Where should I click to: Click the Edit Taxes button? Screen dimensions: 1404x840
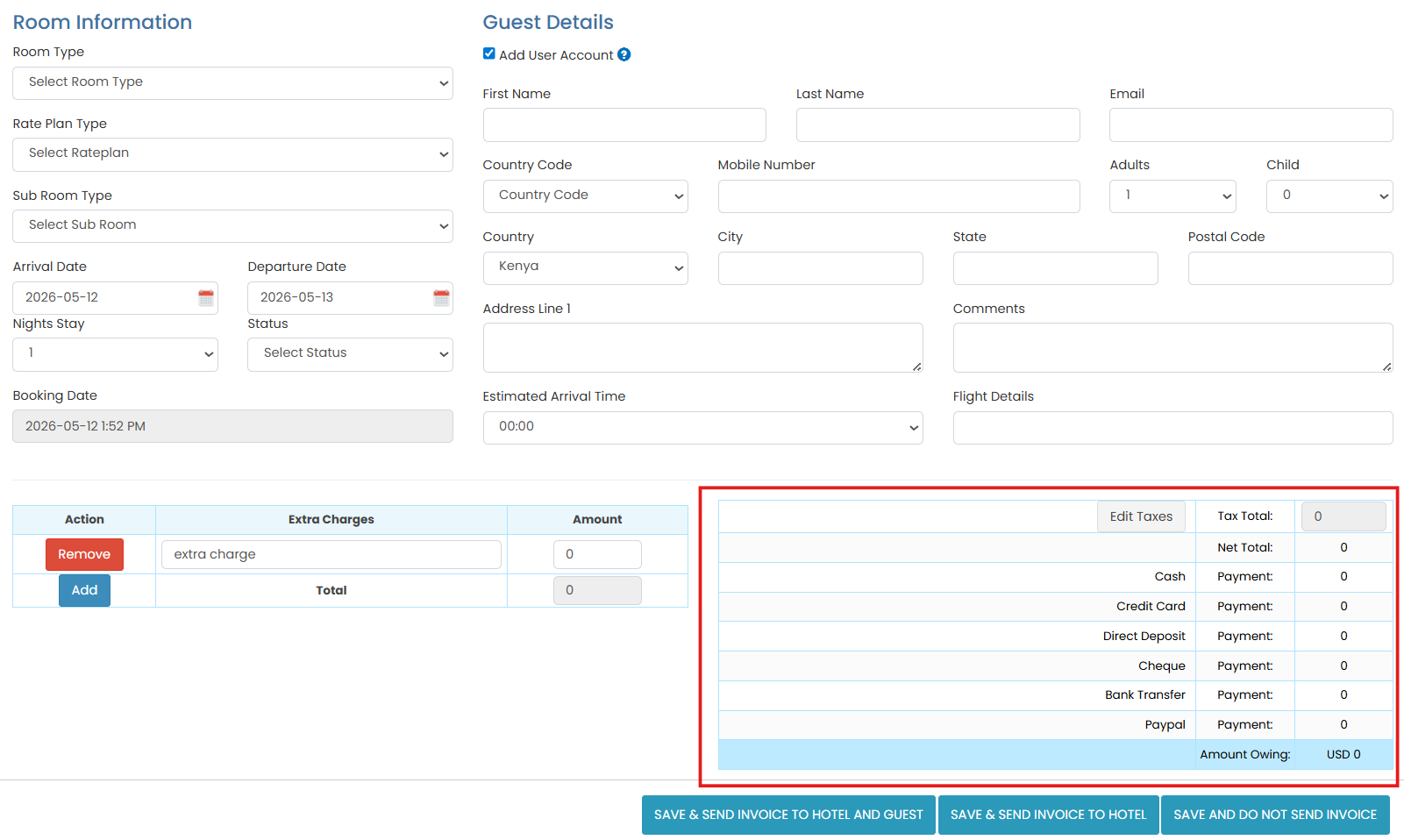1141,516
